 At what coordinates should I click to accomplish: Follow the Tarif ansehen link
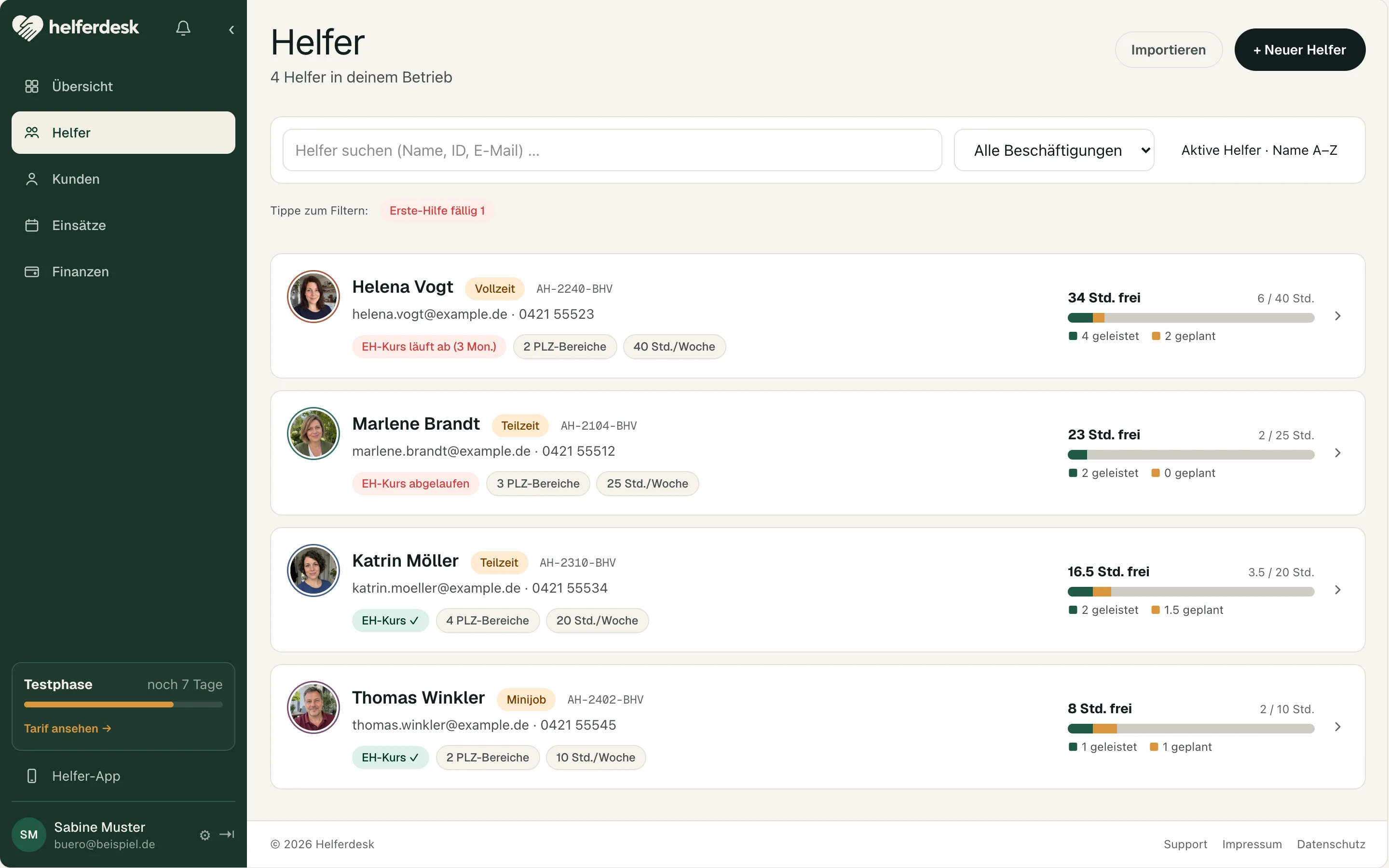[68, 729]
